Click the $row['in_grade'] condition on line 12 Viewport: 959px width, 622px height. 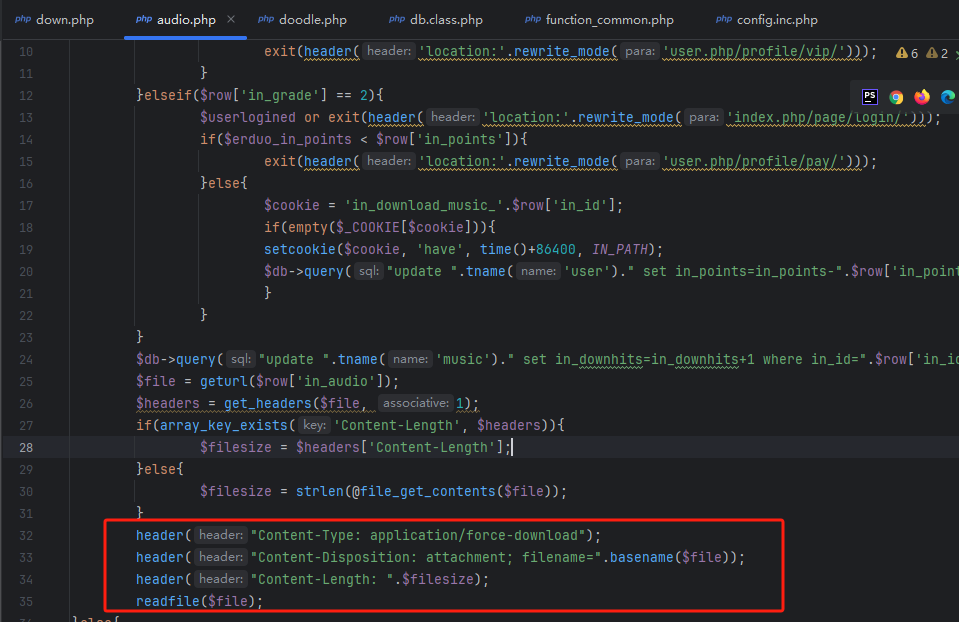(263, 95)
